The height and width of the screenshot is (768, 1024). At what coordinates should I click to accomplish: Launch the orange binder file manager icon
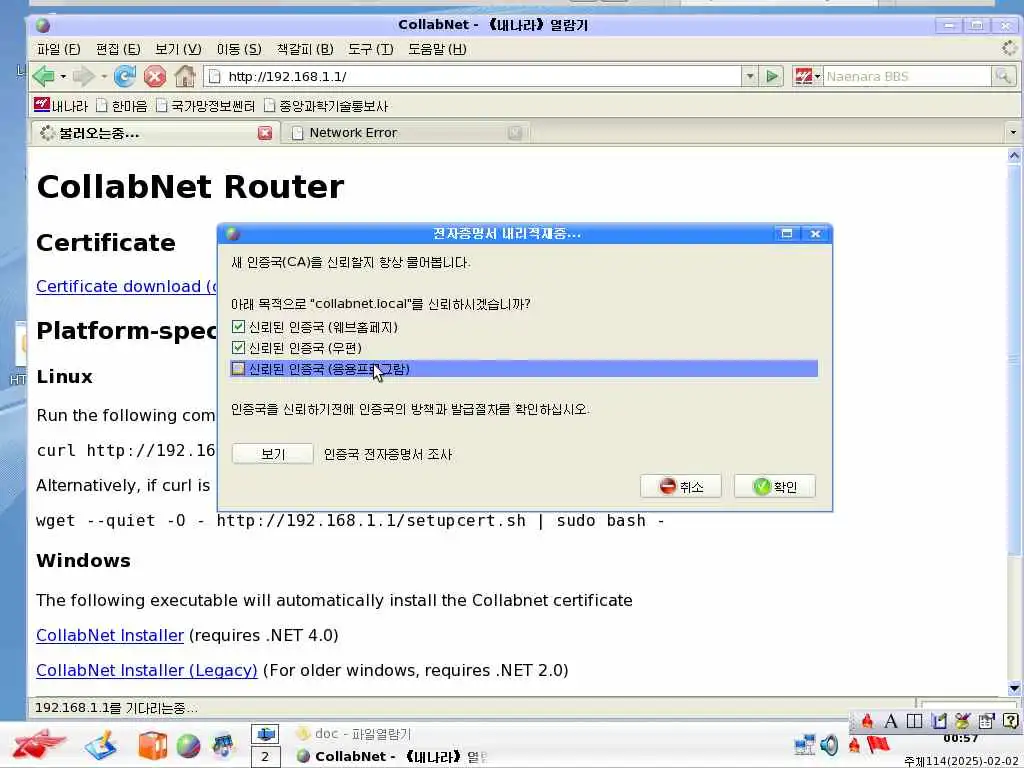coord(152,745)
